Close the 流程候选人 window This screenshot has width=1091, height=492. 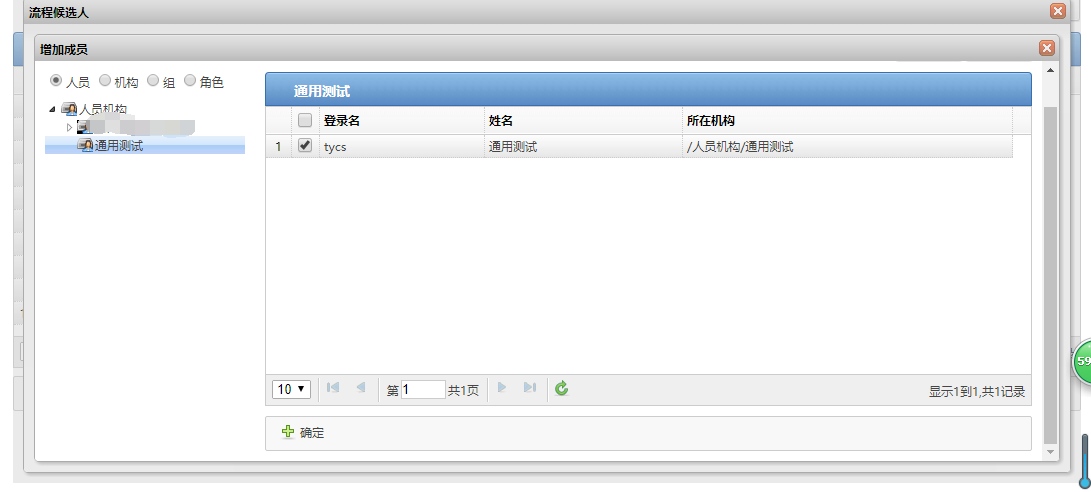click(x=1057, y=11)
